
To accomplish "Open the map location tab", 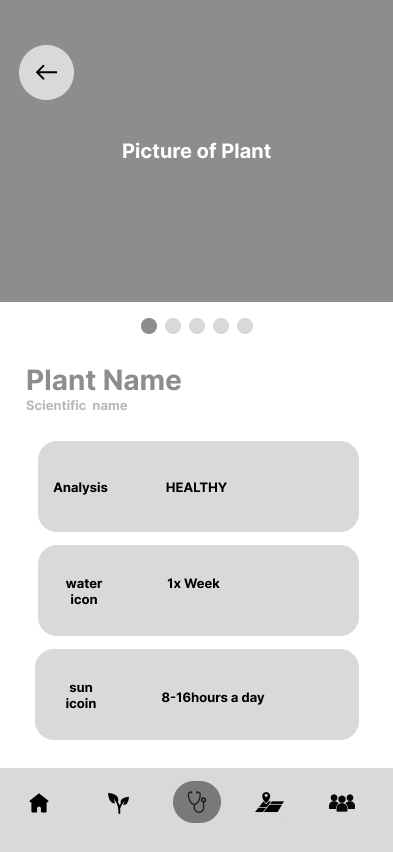I will (x=270, y=803).
